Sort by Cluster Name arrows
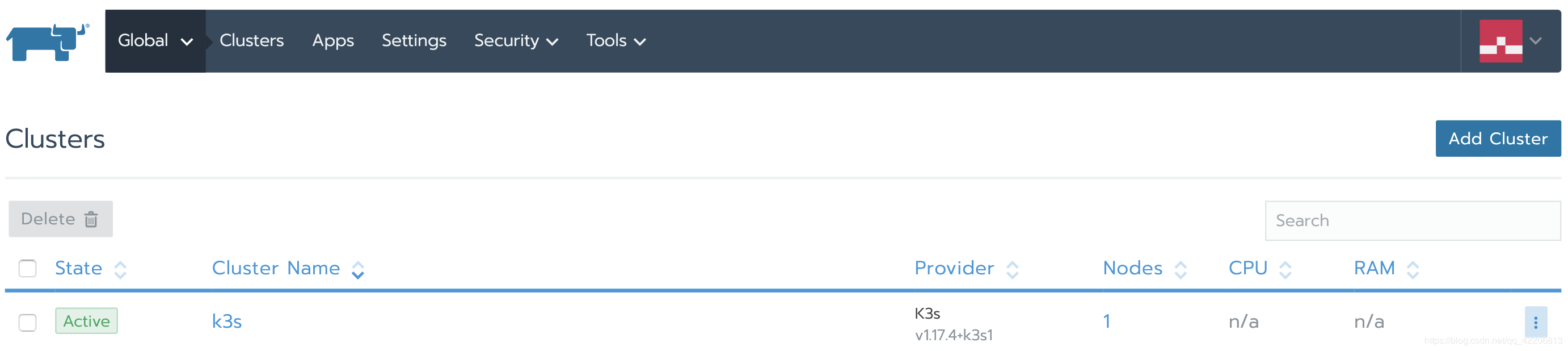The height and width of the screenshot is (351, 1568). tap(358, 269)
